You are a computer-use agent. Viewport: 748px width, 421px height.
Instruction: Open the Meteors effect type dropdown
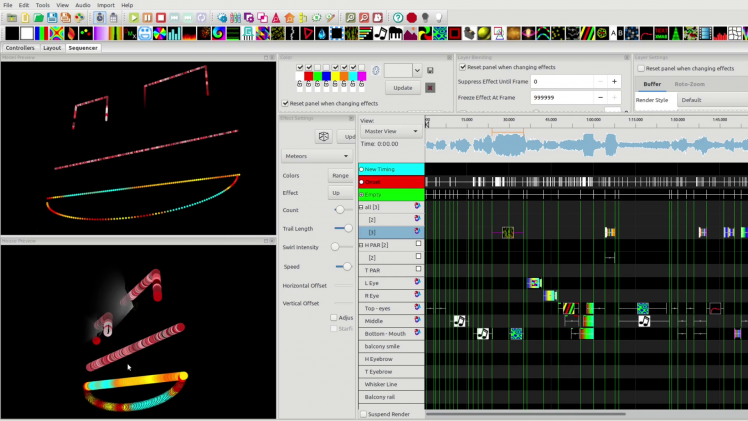pyautogui.click(x=316, y=156)
